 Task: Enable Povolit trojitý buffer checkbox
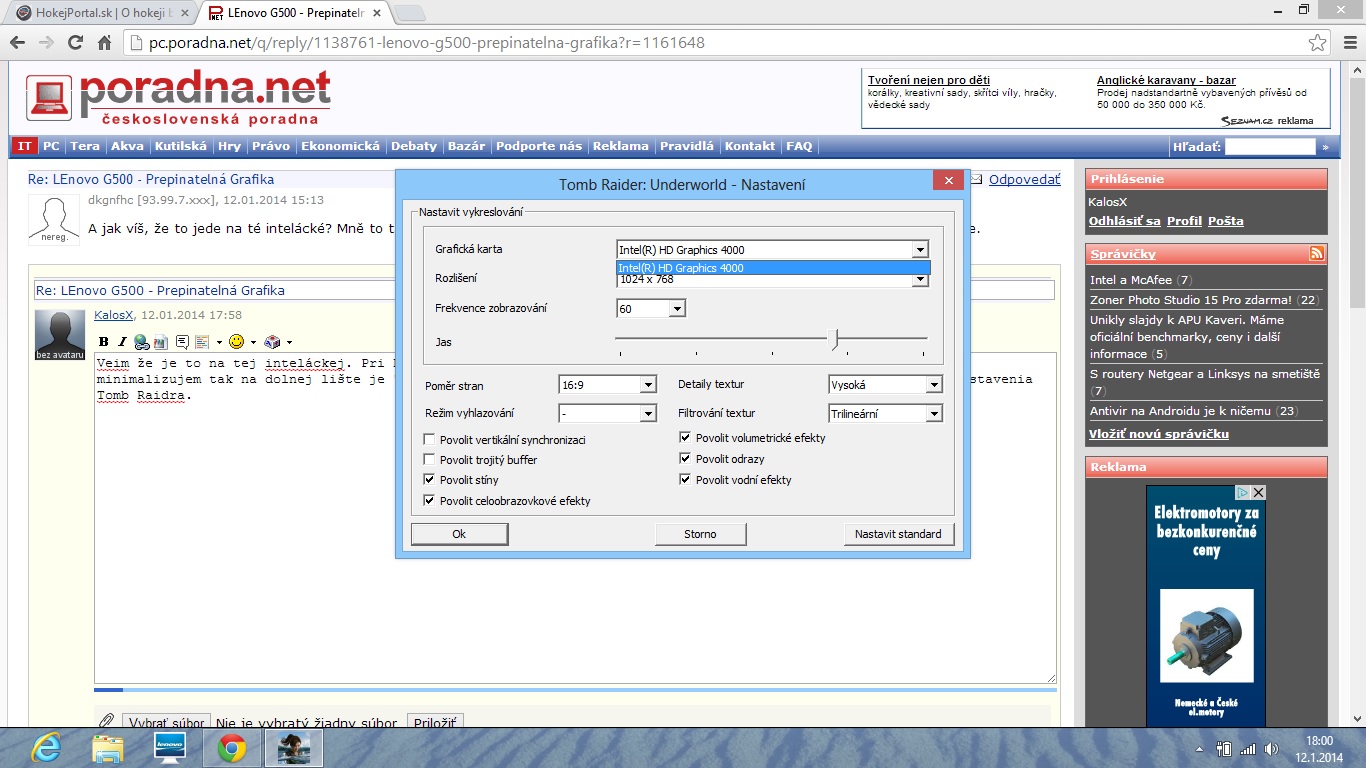point(430,460)
